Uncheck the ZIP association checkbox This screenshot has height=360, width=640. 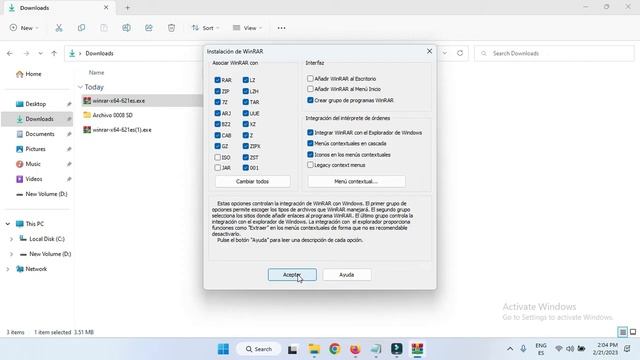click(218, 91)
